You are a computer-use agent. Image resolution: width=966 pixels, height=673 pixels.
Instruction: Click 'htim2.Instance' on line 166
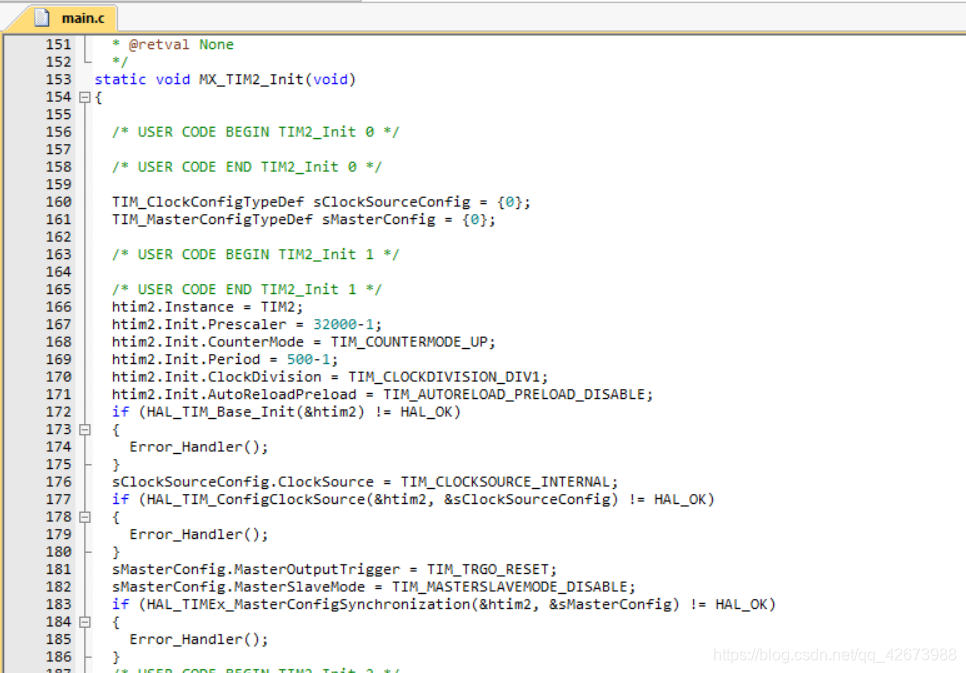pos(173,307)
